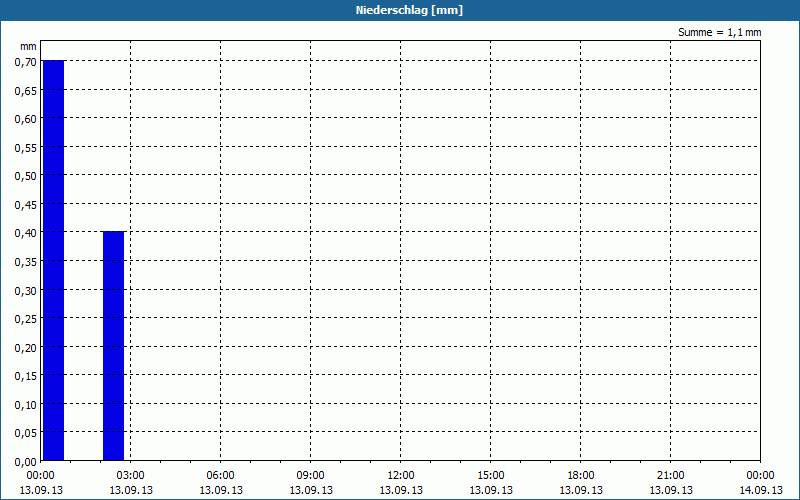Click the mm unit label above the axis
This screenshot has width=800, height=500.
click(x=28, y=46)
